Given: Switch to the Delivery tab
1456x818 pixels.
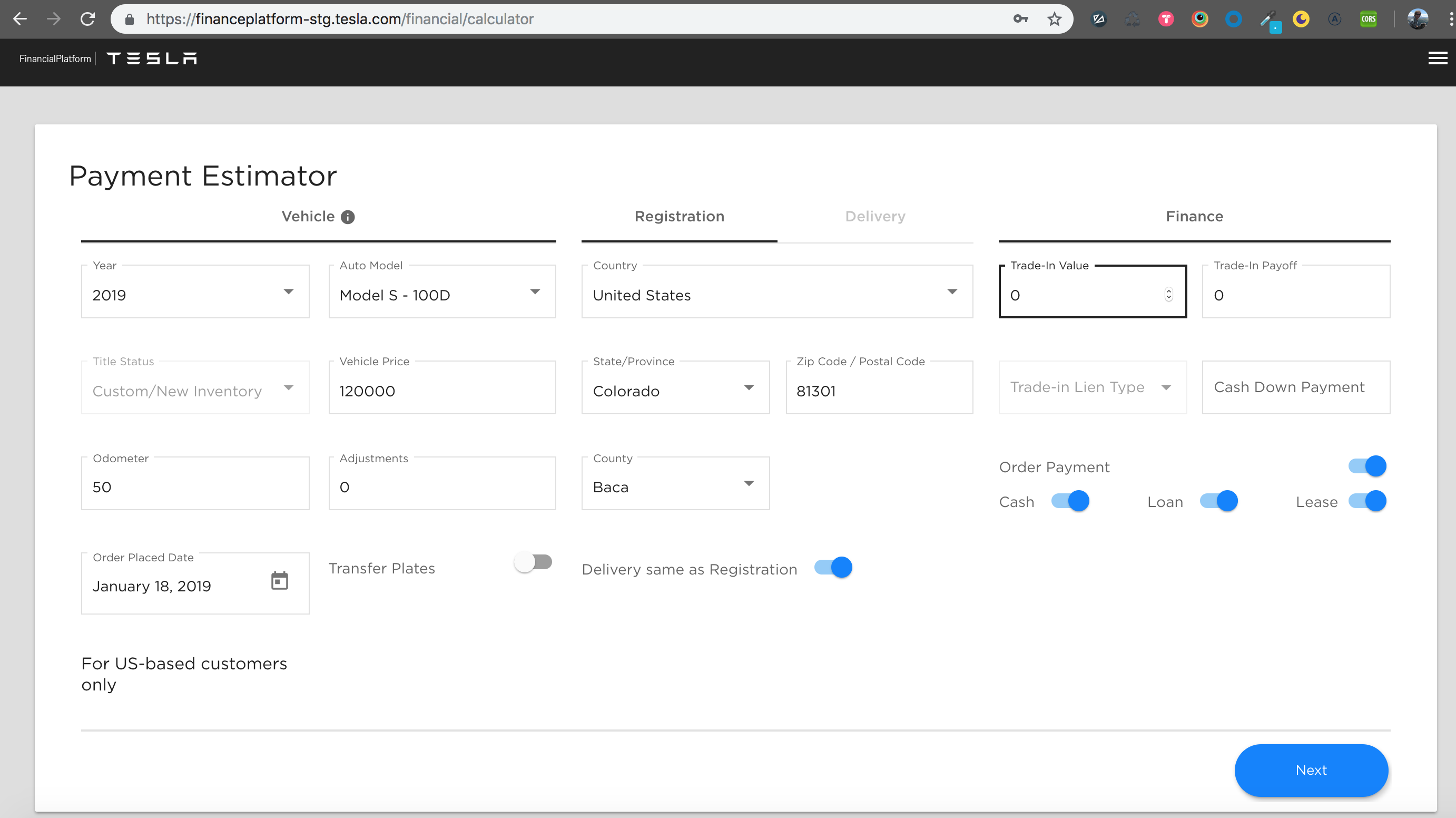Looking at the screenshot, I should coord(875,217).
